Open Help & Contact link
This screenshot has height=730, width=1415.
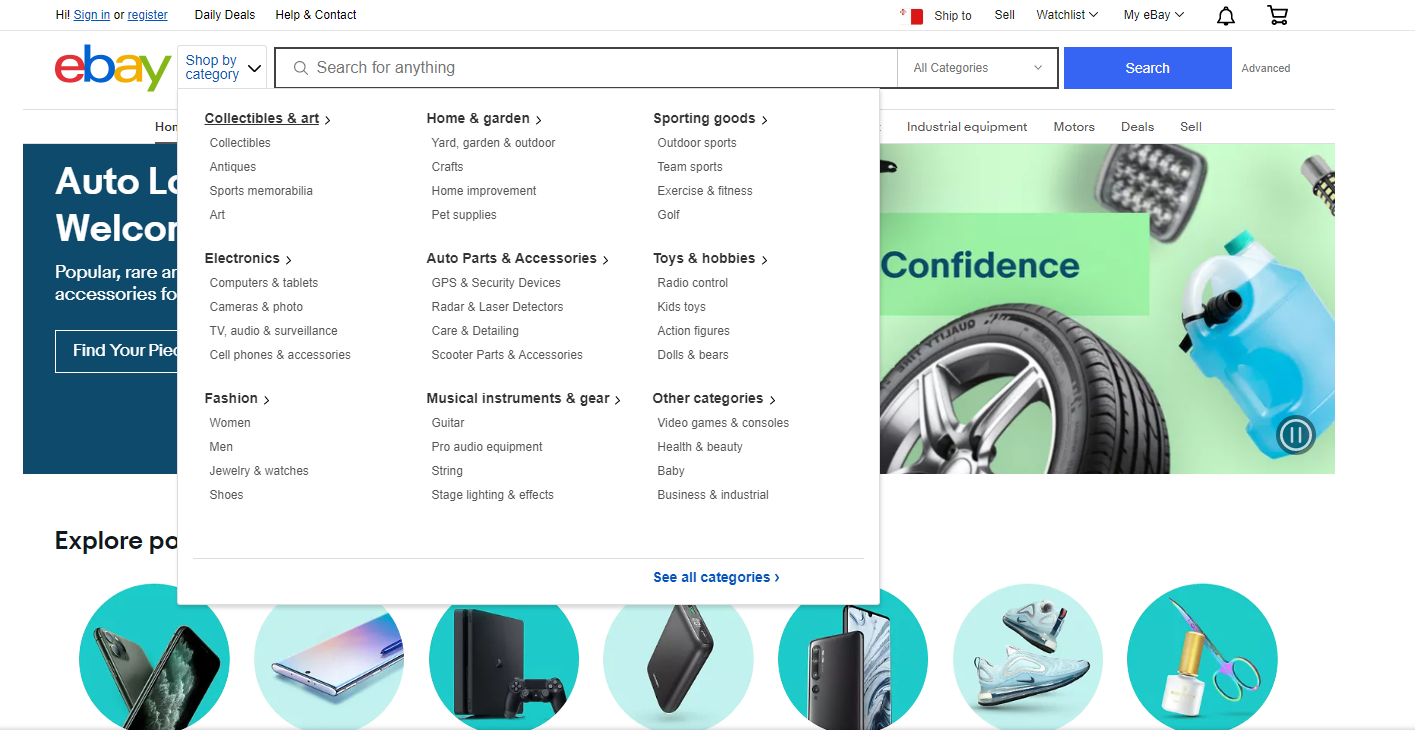[x=316, y=15]
